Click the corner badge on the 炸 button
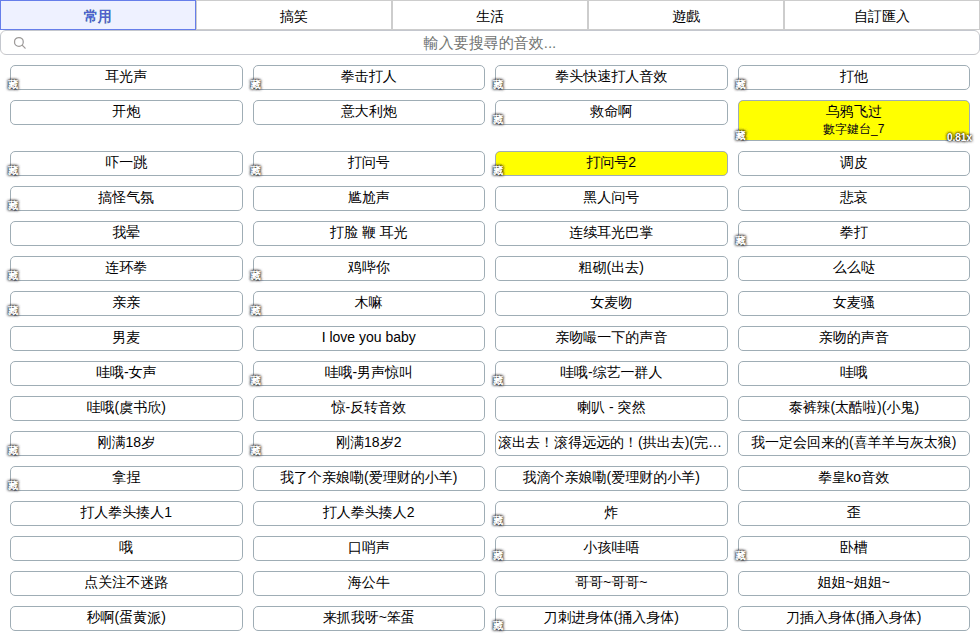Viewport: 980px width, 640px height. coord(498,521)
